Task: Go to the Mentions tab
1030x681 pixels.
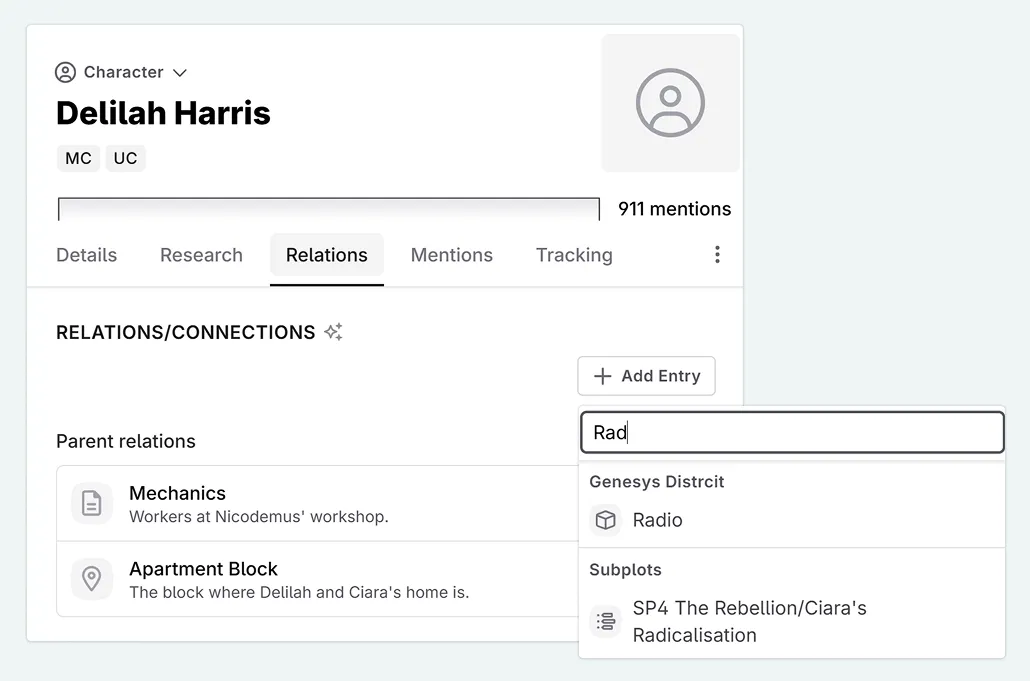Action: tap(451, 255)
